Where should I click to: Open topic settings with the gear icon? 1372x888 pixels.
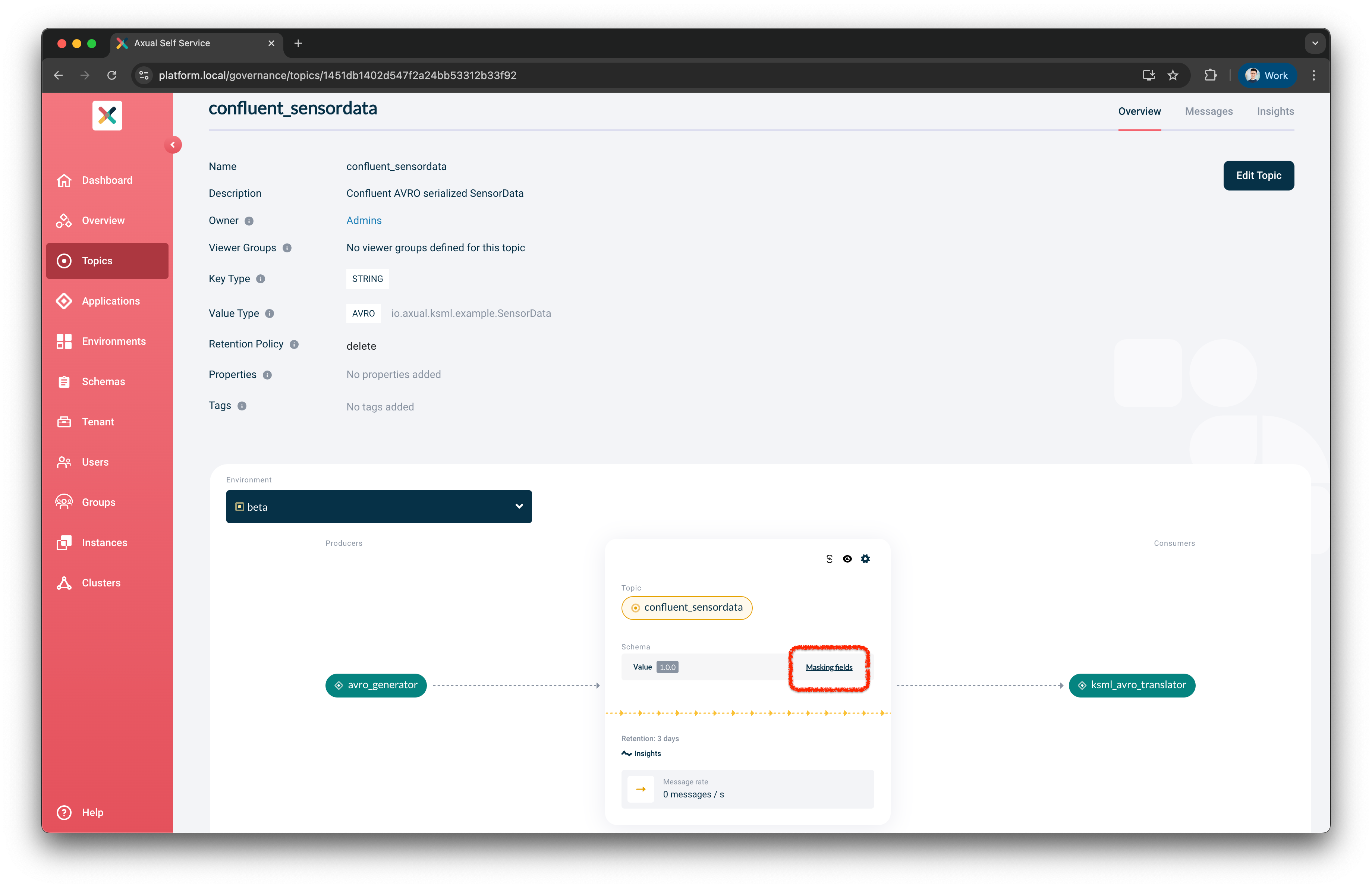point(866,558)
